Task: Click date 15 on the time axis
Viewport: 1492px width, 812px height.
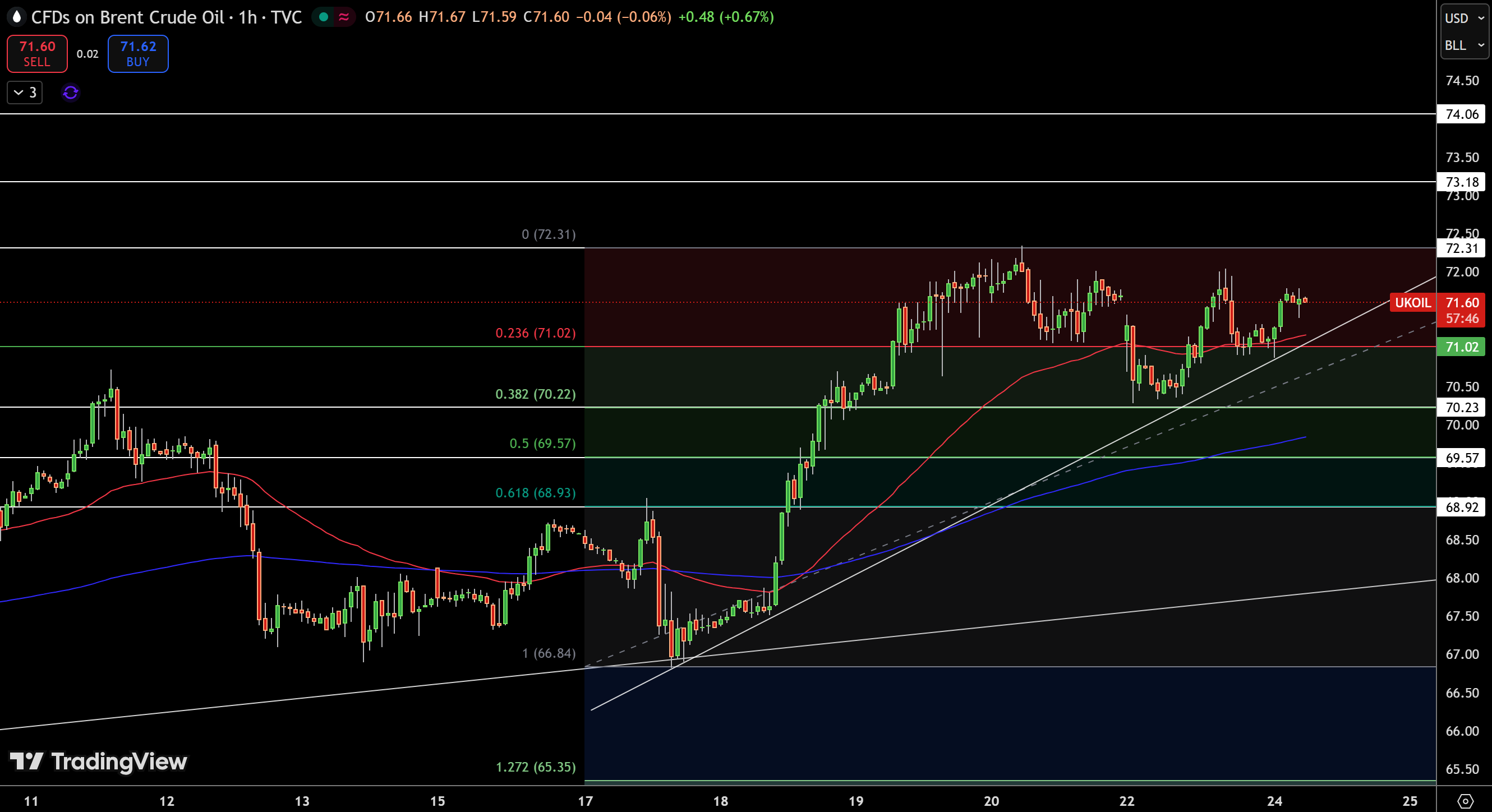Action: click(438, 801)
